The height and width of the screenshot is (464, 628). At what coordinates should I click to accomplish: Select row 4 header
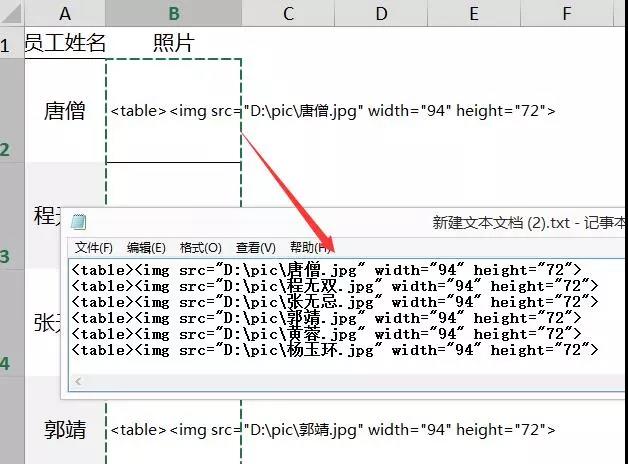[12, 322]
